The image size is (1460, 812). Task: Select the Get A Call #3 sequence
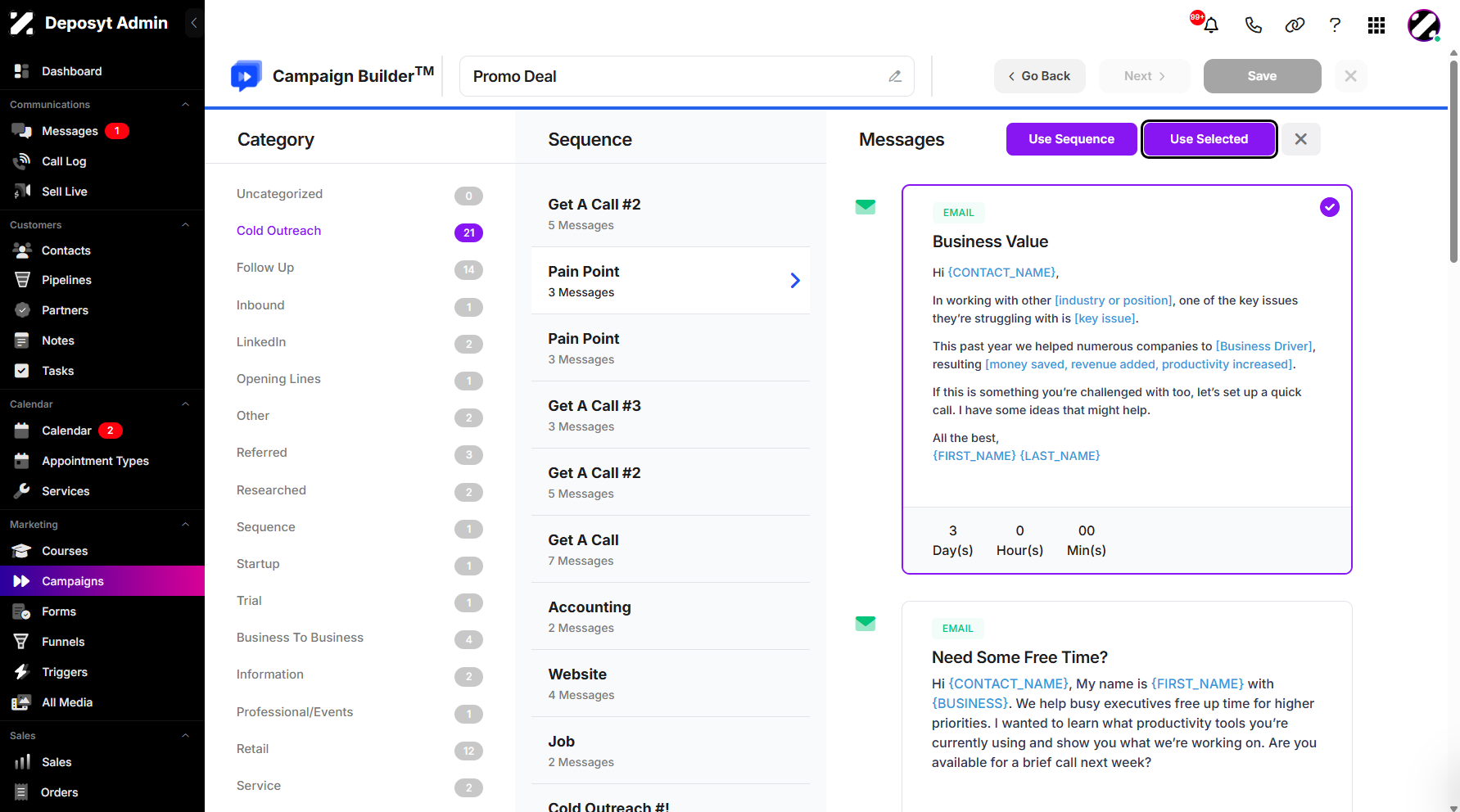pos(671,415)
